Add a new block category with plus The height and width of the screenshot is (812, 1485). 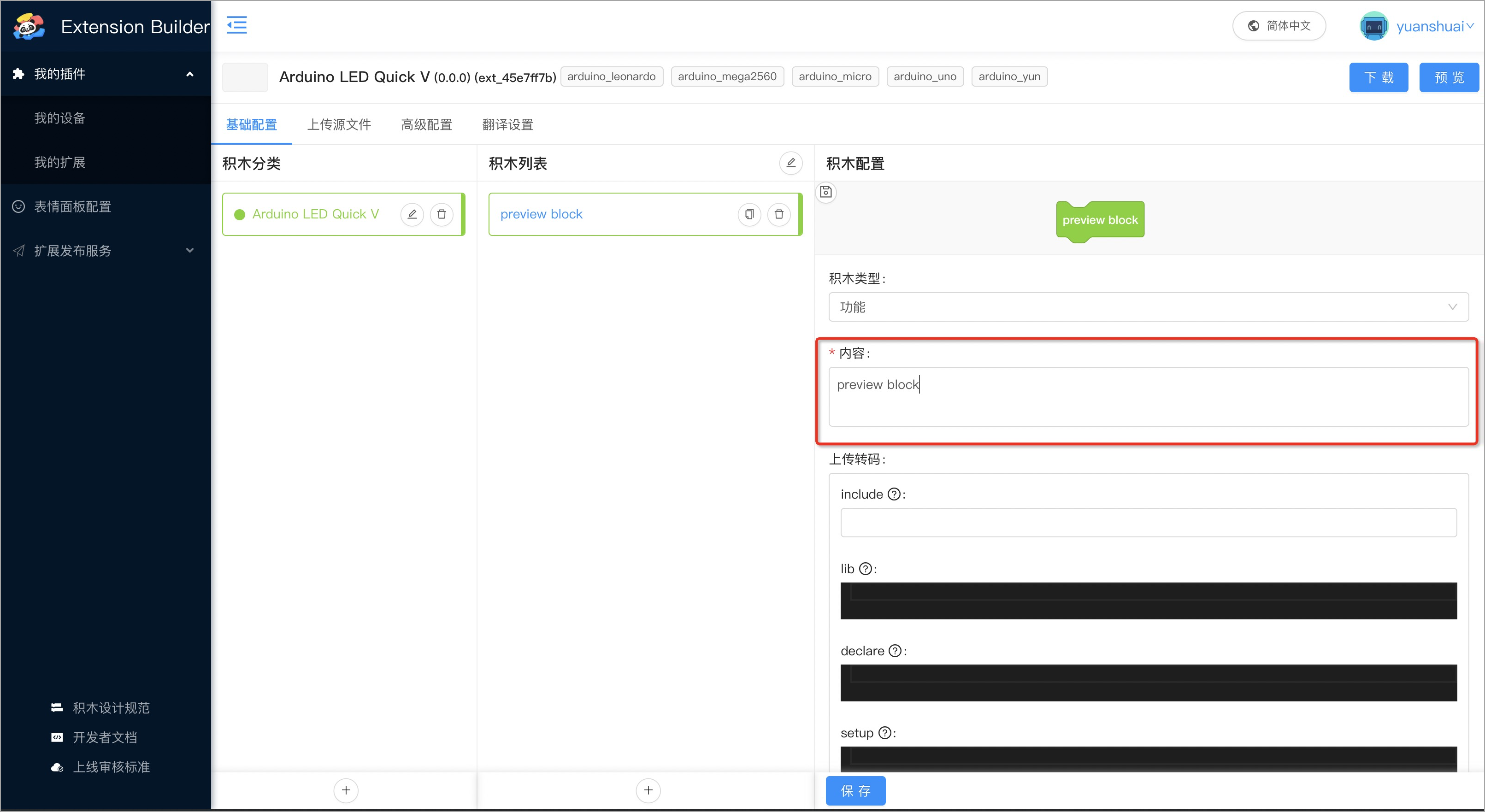point(346,790)
